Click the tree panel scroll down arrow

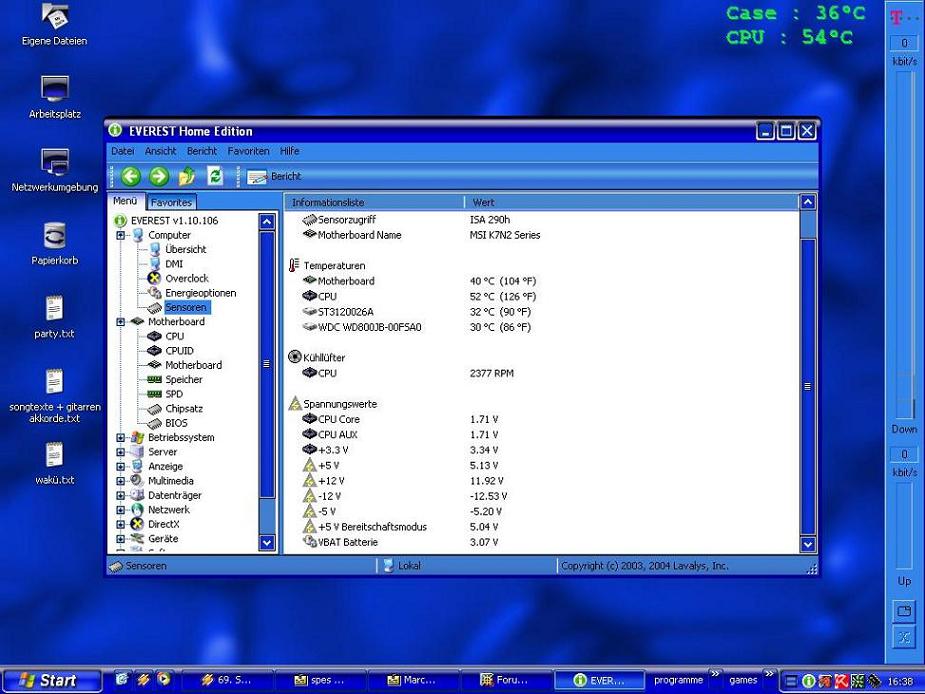point(267,542)
